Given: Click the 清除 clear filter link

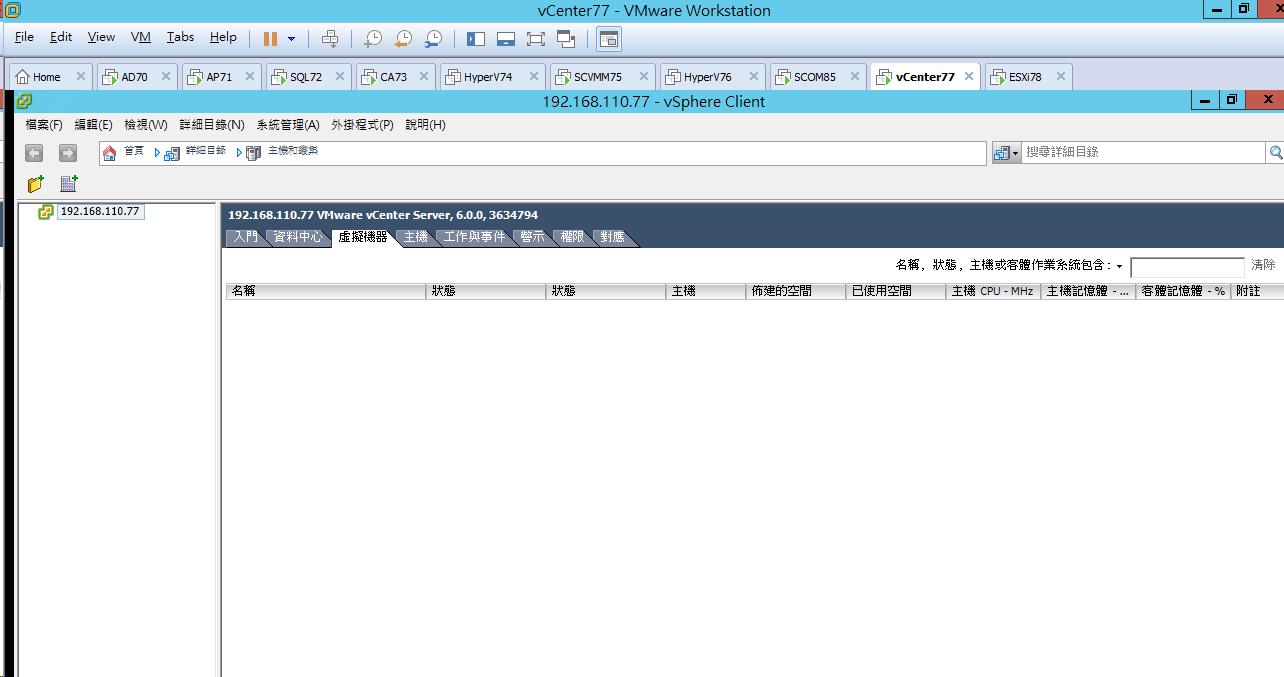Looking at the screenshot, I should tap(1263, 265).
